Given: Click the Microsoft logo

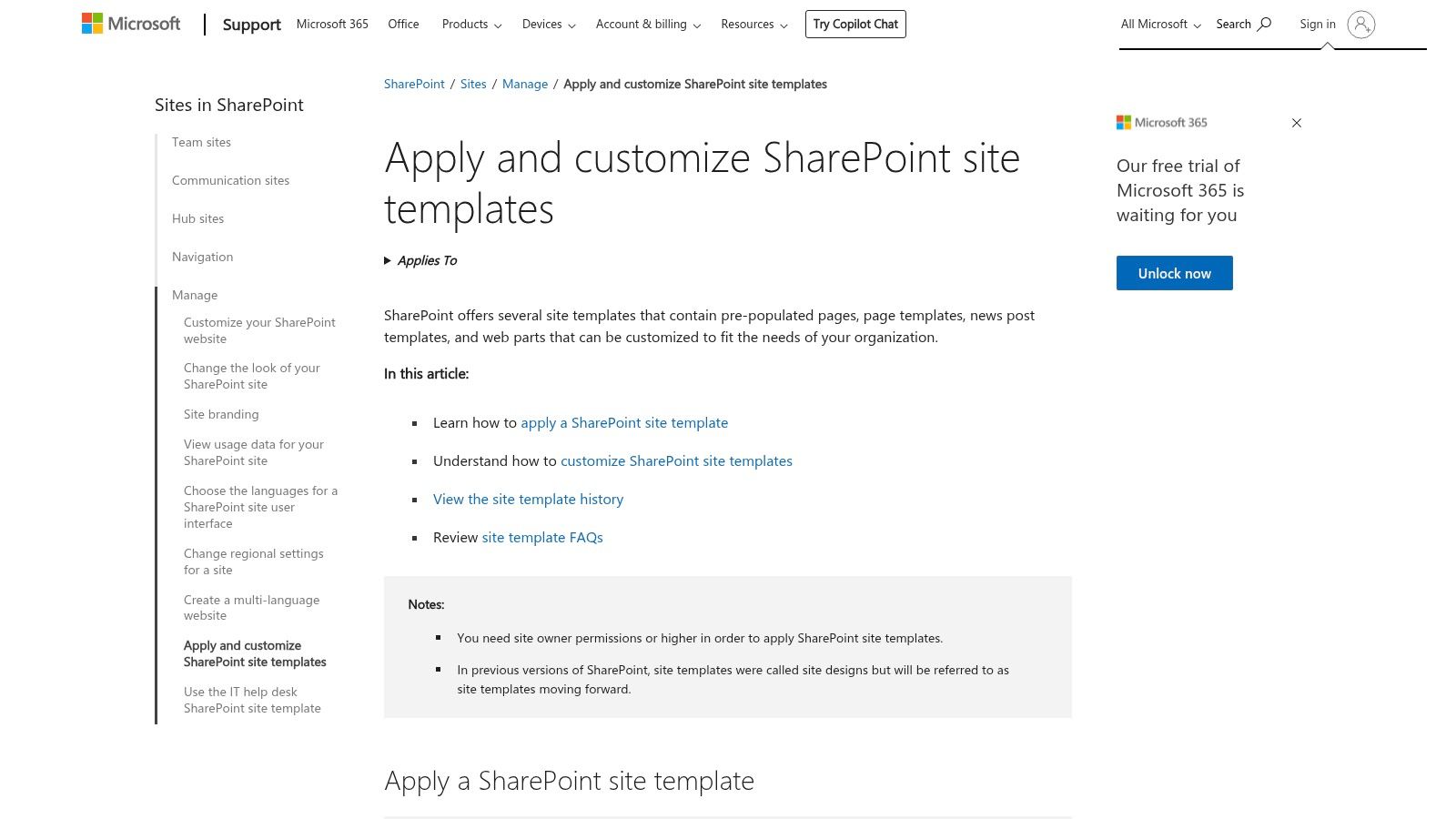Looking at the screenshot, I should [x=130, y=24].
